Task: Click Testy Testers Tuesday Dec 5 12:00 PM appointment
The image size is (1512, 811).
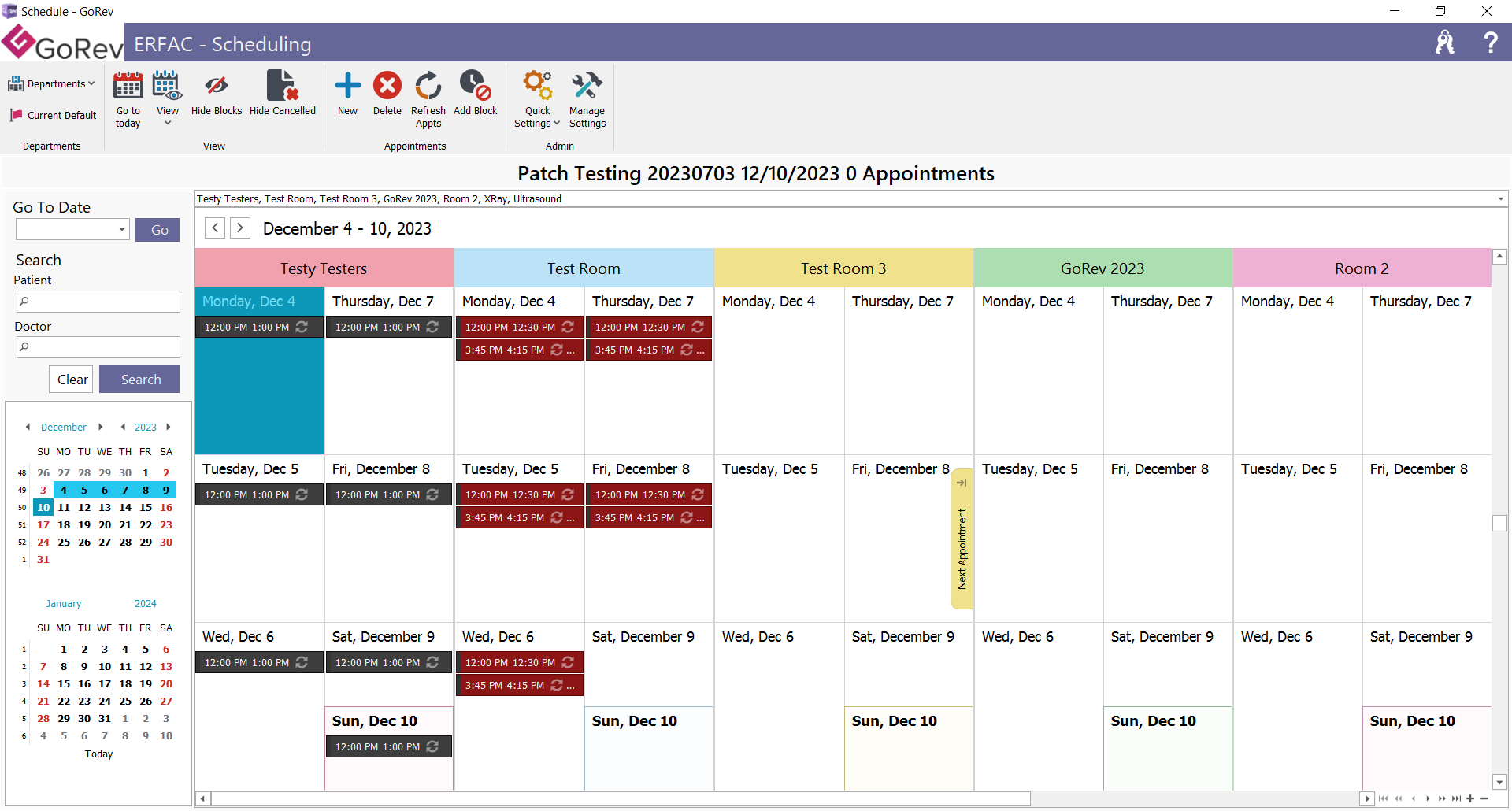Action: click(259, 494)
